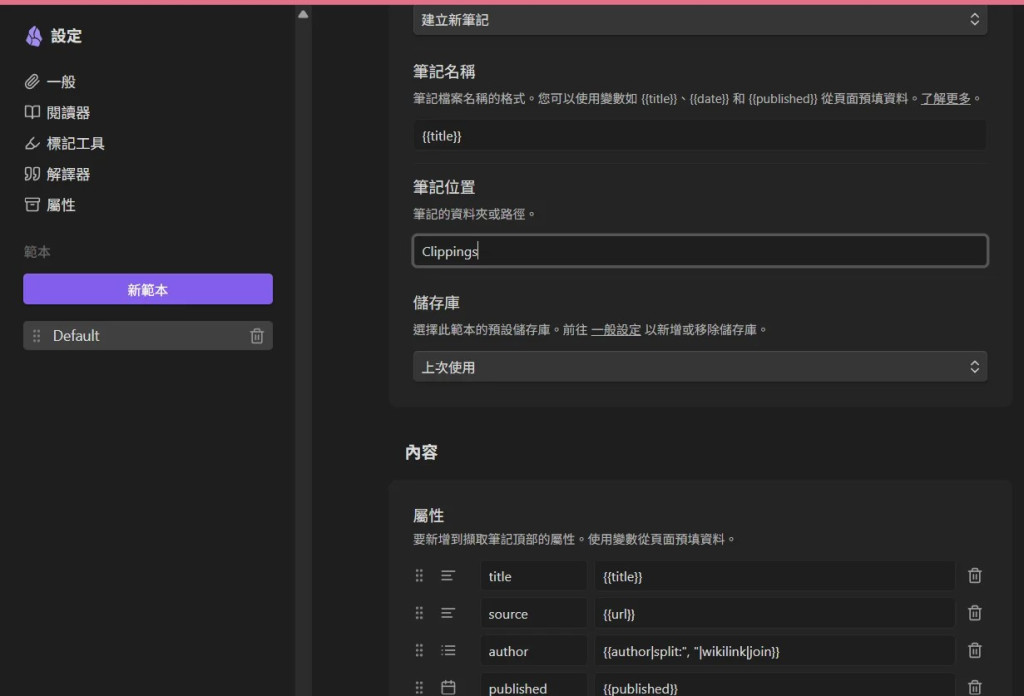Click the scrollbar up arrow
Screen dimensions: 1024x696
pos(303,14)
